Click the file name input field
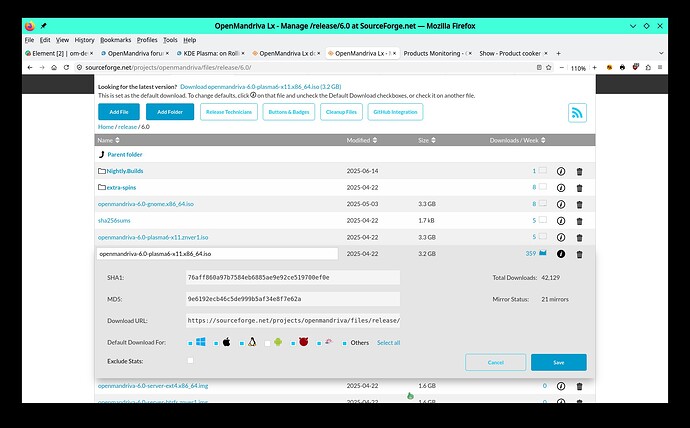The image size is (690, 428). click(217, 254)
